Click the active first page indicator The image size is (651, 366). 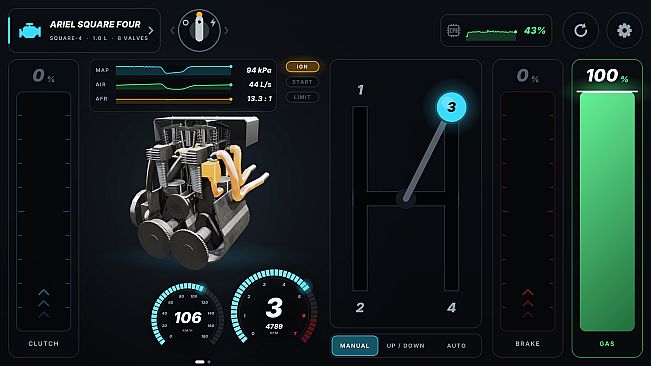pos(200,362)
